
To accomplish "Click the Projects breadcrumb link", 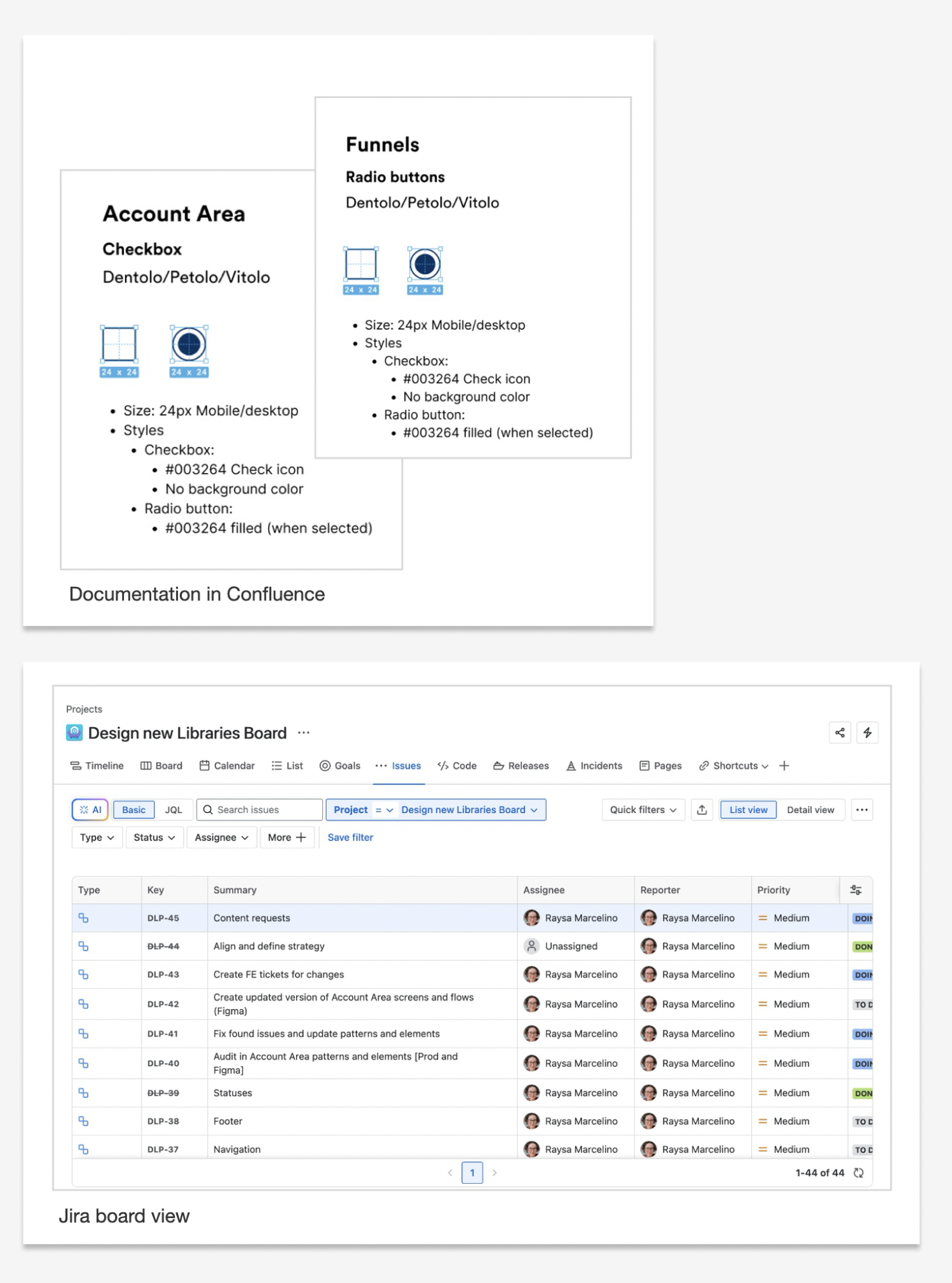I will [84, 709].
